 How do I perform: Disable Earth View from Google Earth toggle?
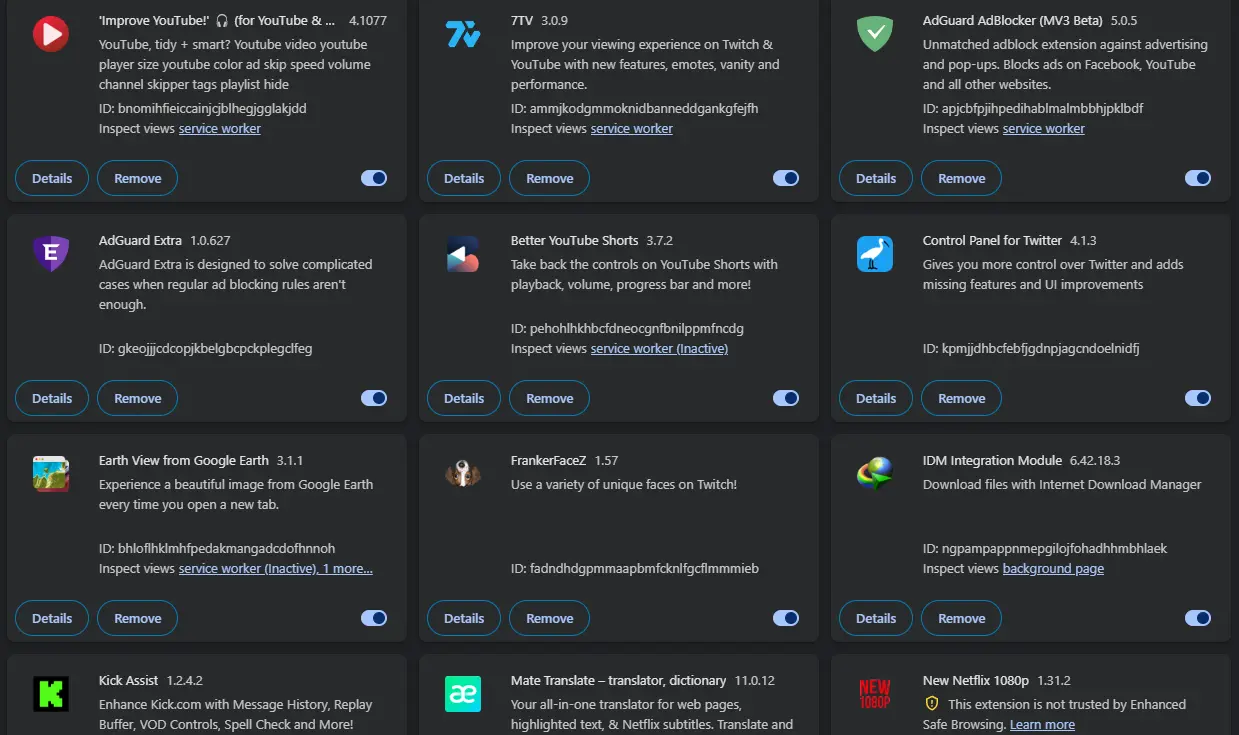(374, 618)
